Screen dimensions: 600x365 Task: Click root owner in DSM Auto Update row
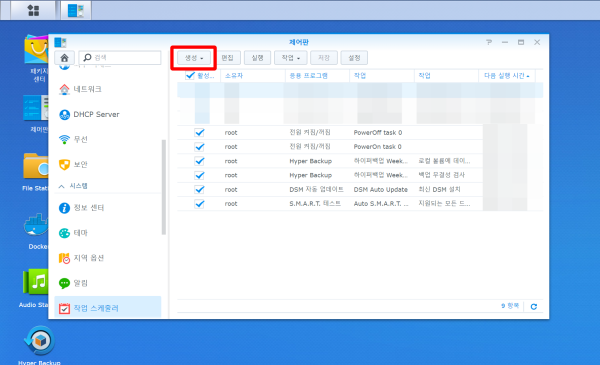pyautogui.click(x=231, y=189)
